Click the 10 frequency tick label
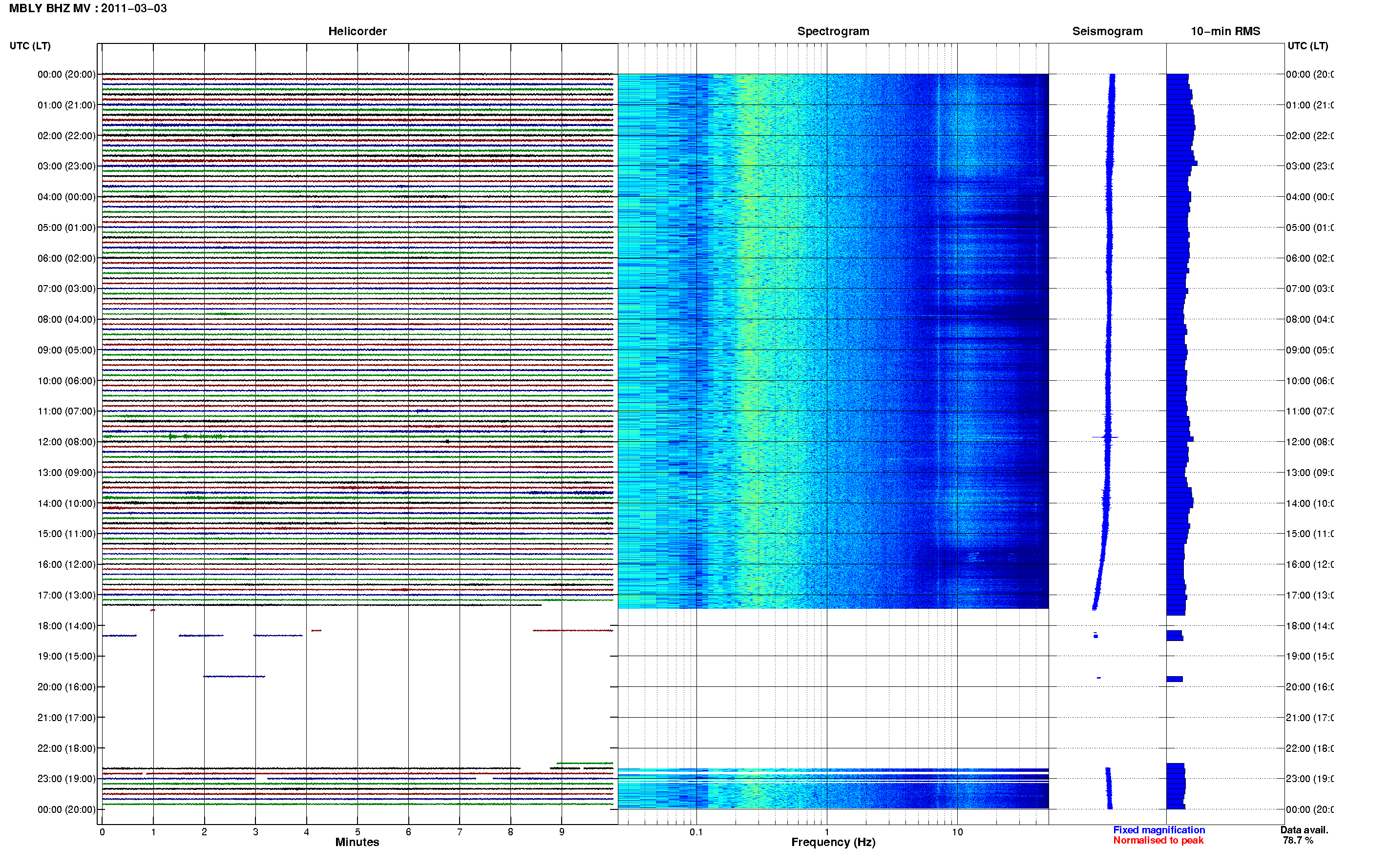 click(x=957, y=832)
